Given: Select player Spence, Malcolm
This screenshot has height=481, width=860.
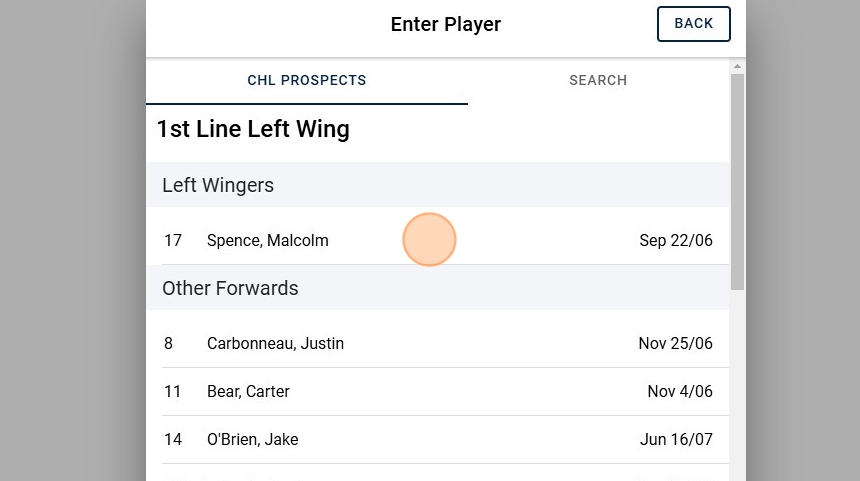Looking at the screenshot, I should pos(267,240).
